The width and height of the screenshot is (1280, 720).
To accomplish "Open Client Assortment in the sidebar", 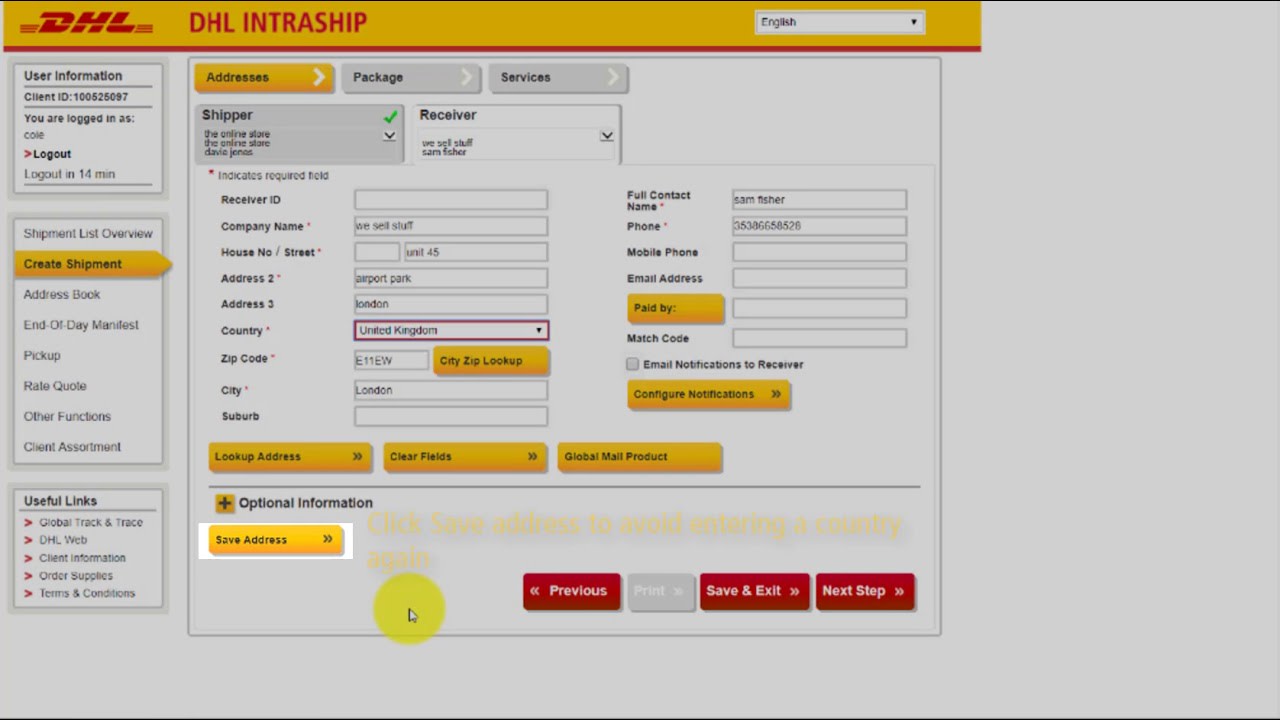I will click(72, 447).
